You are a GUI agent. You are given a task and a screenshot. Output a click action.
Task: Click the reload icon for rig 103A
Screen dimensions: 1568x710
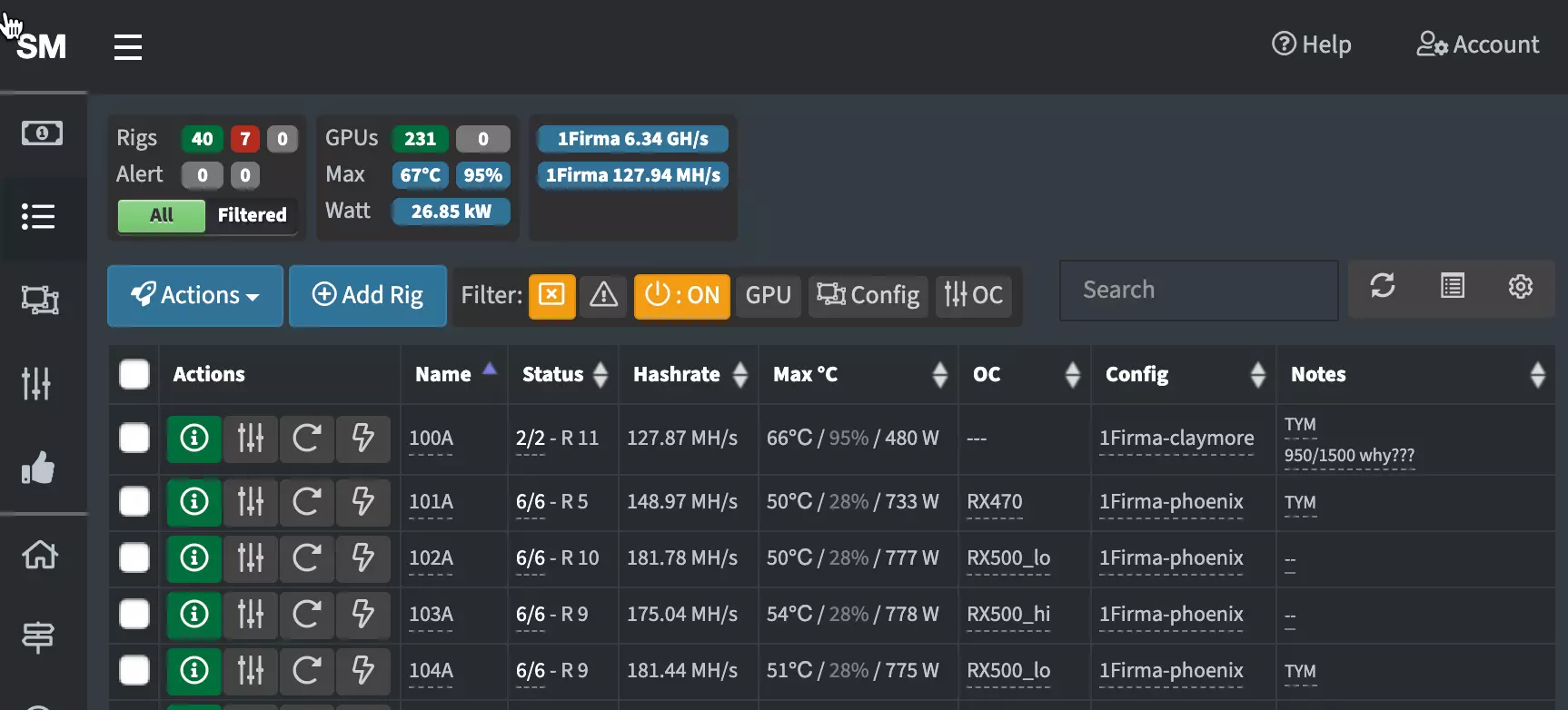(x=307, y=614)
